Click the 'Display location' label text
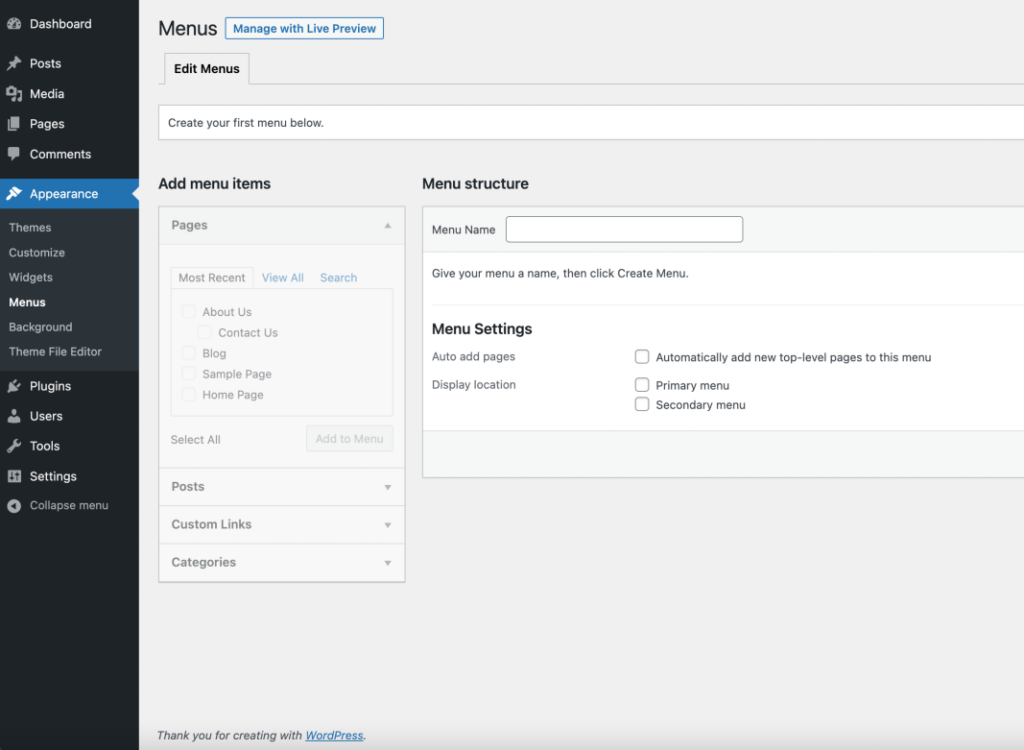This screenshot has width=1024, height=750. (473, 385)
